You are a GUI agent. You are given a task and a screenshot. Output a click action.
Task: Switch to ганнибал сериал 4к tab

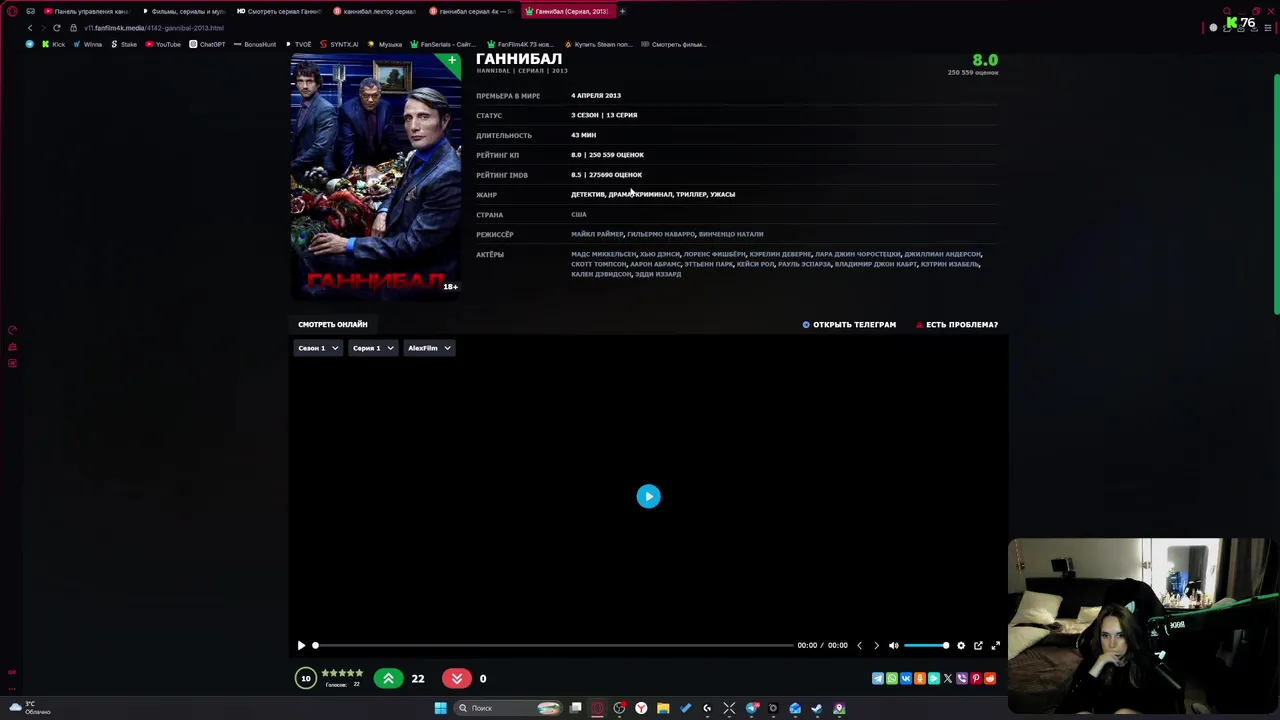pyautogui.click(x=471, y=11)
